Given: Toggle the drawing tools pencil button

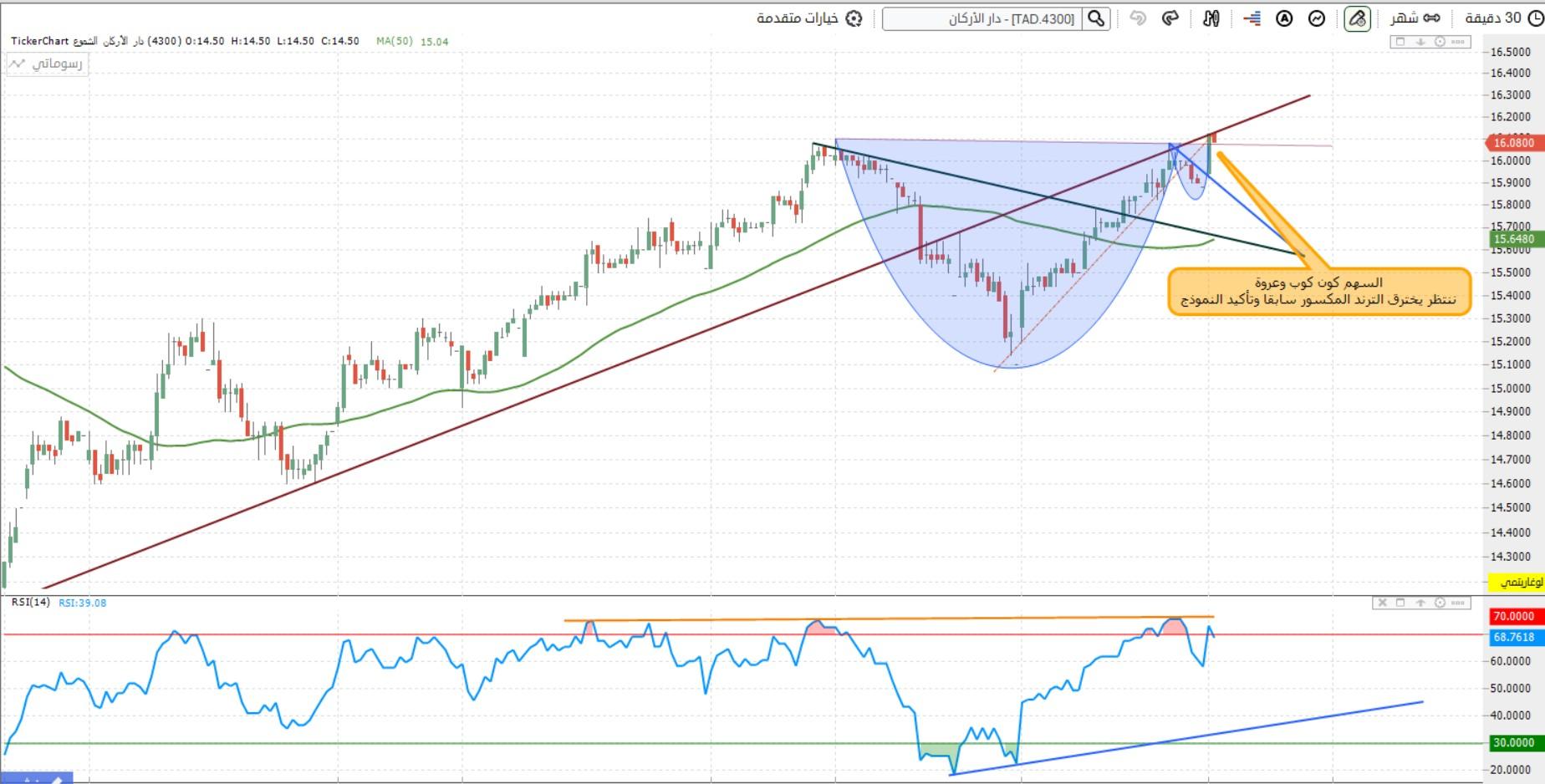Looking at the screenshot, I should tap(1357, 18).
